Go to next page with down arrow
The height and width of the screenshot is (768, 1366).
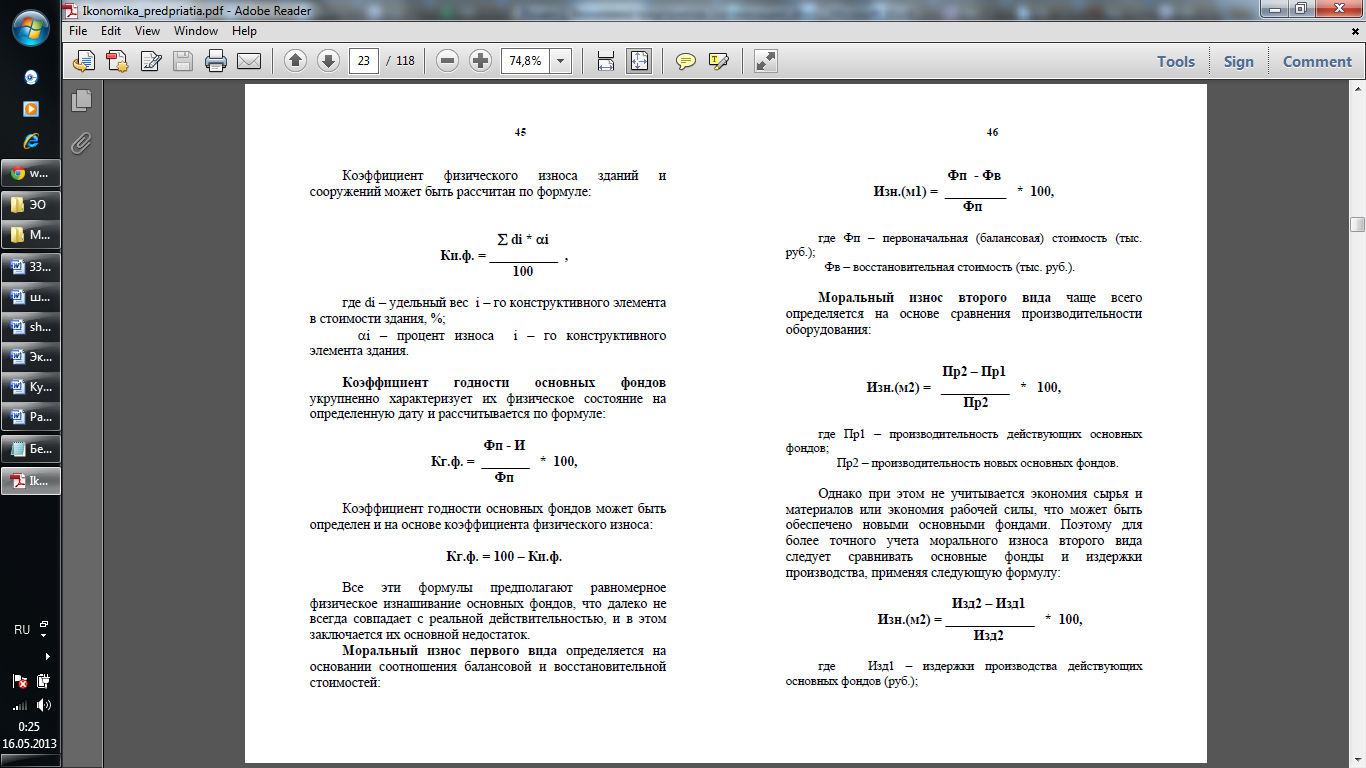point(328,61)
